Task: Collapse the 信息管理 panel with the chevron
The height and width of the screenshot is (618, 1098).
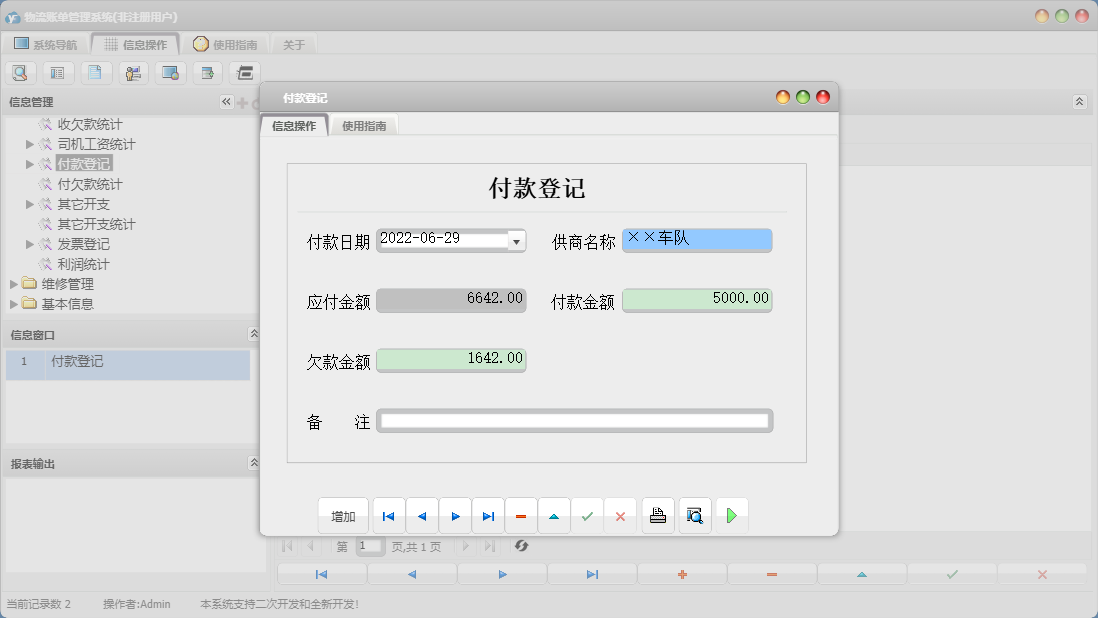Action: coord(225,101)
